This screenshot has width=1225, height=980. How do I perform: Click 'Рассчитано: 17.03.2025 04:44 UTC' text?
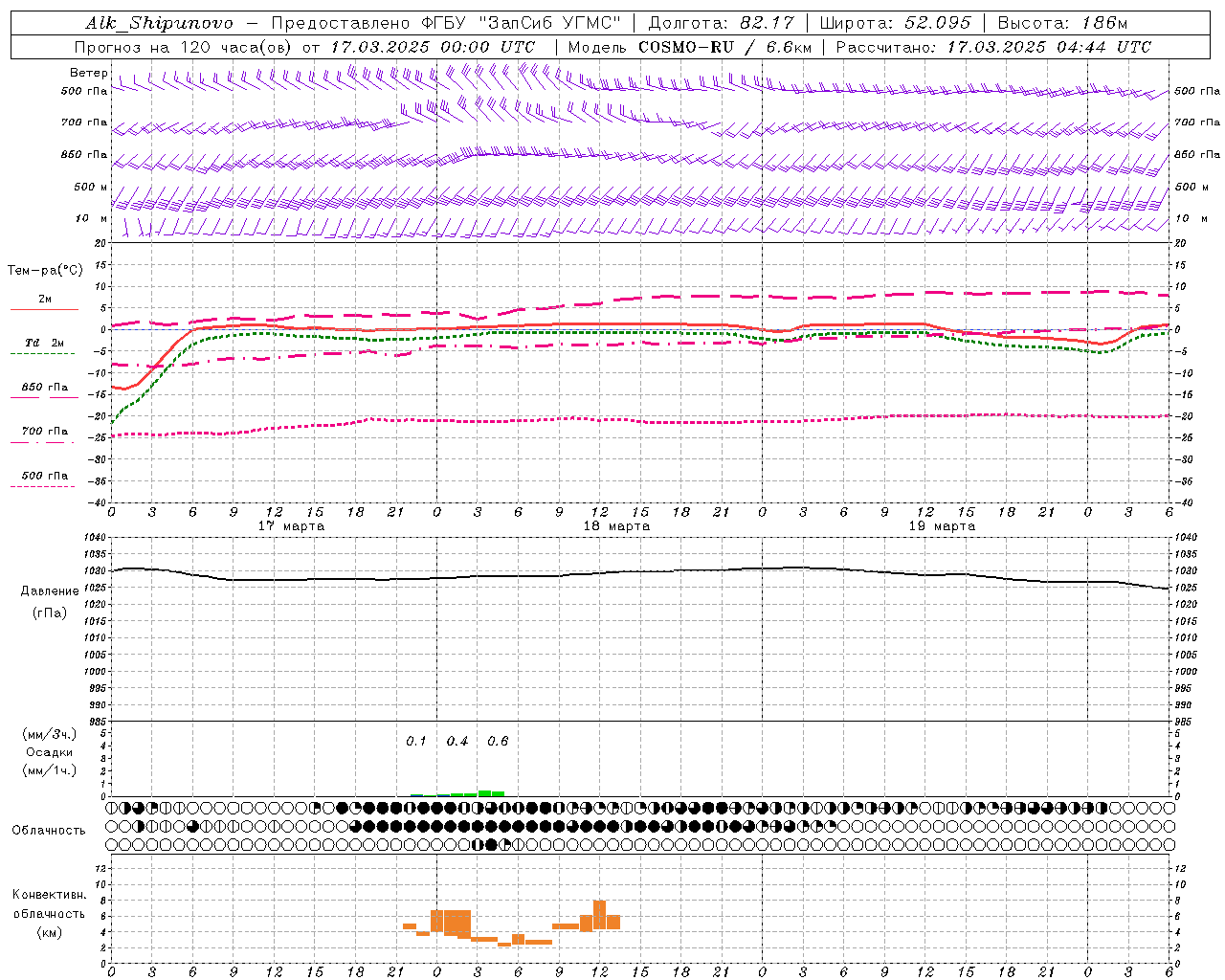(993, 47)
